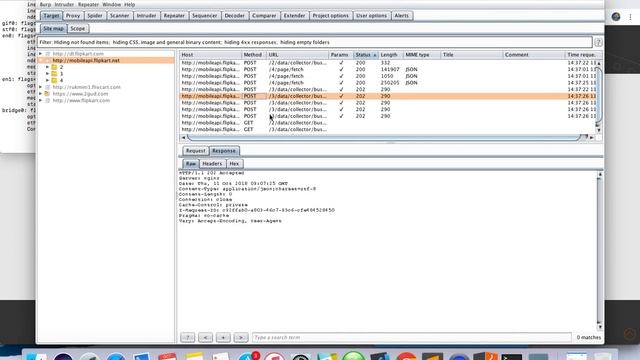Switch response view to Headers

[212, 164]
